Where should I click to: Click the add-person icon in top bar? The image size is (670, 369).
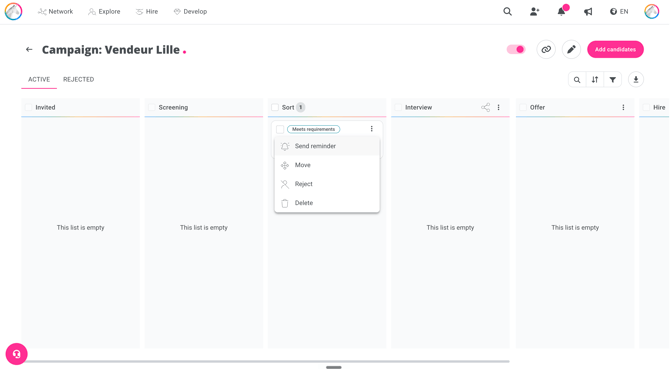[x=535, y=12]
